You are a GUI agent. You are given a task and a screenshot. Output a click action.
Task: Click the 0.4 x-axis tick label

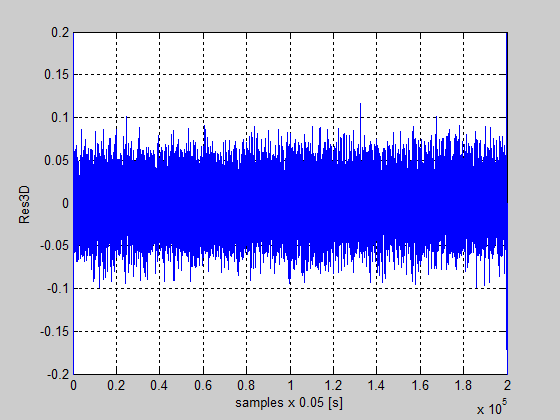click(159, 386)
